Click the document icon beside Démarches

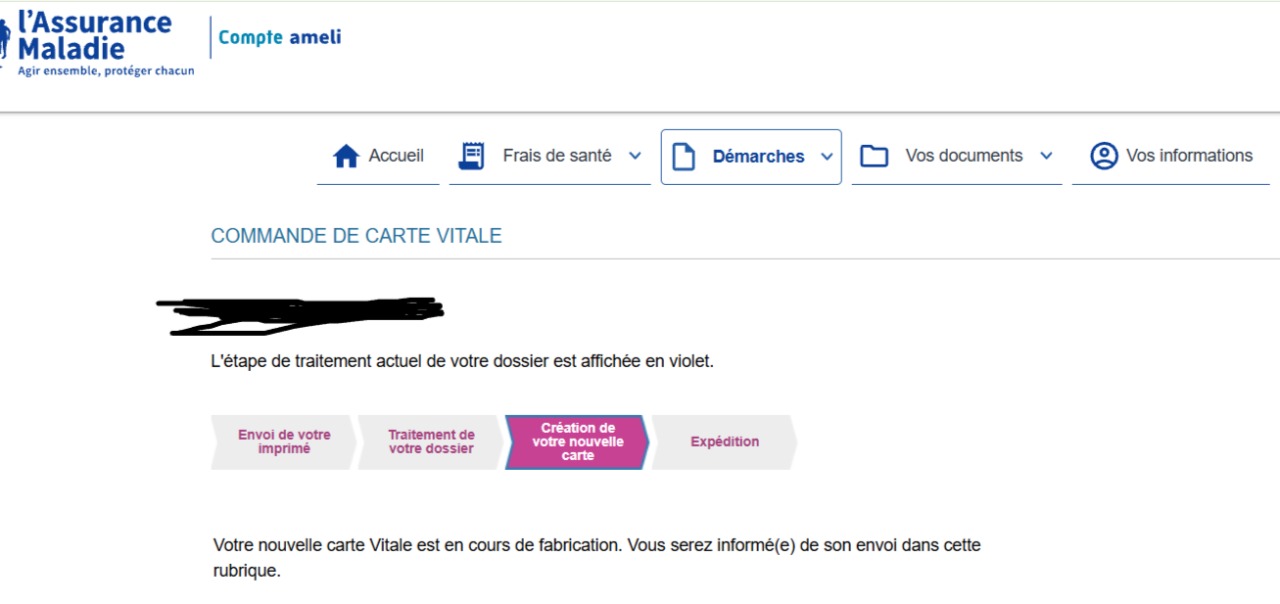[683, 157]
